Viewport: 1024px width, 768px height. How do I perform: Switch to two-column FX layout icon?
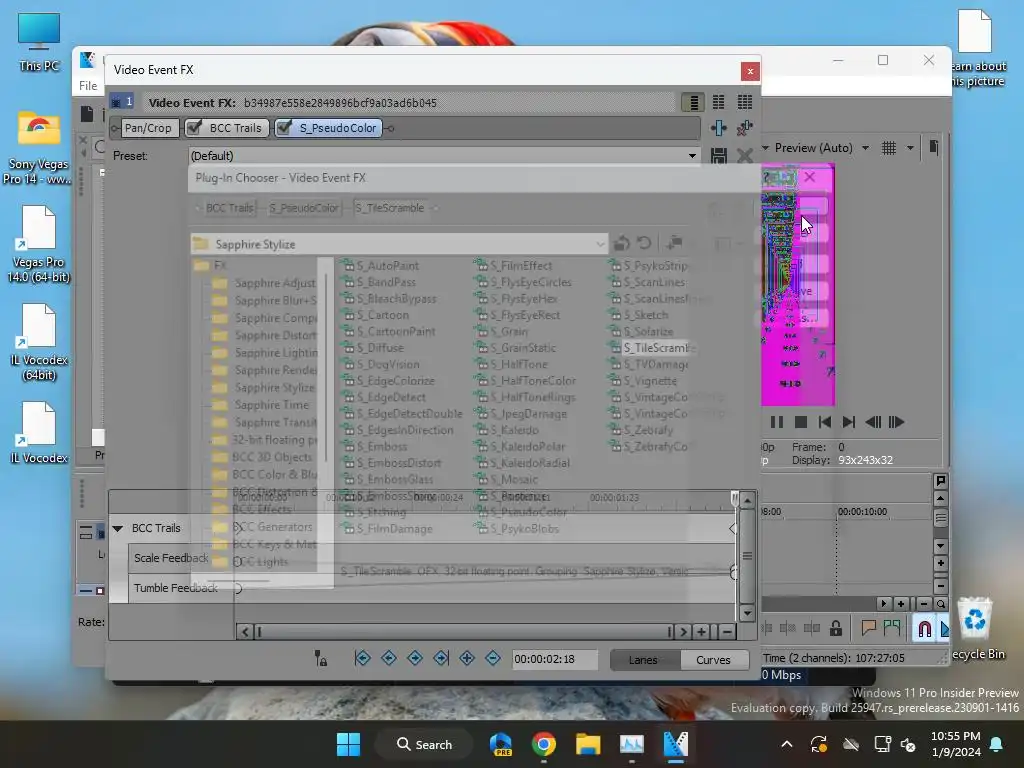point(718,103)
